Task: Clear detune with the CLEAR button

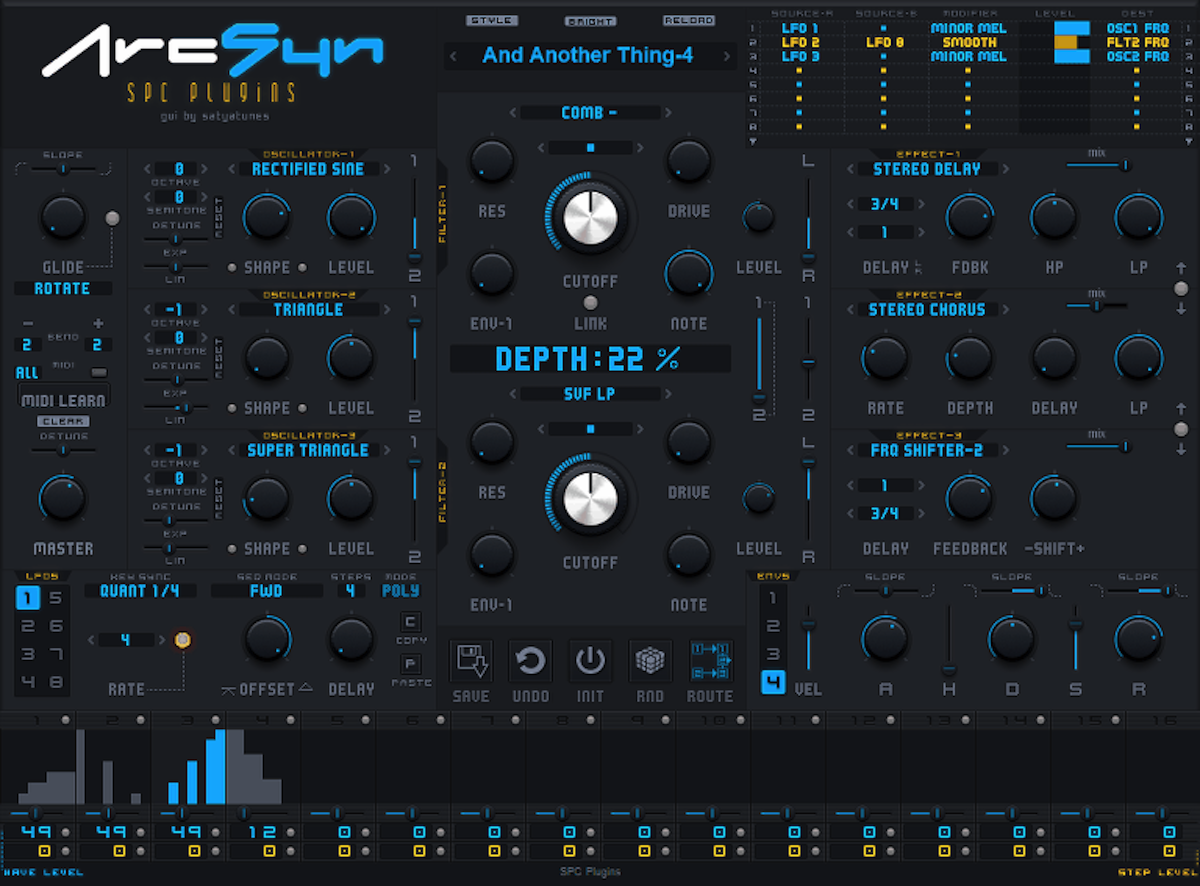Action: point(63,421)
